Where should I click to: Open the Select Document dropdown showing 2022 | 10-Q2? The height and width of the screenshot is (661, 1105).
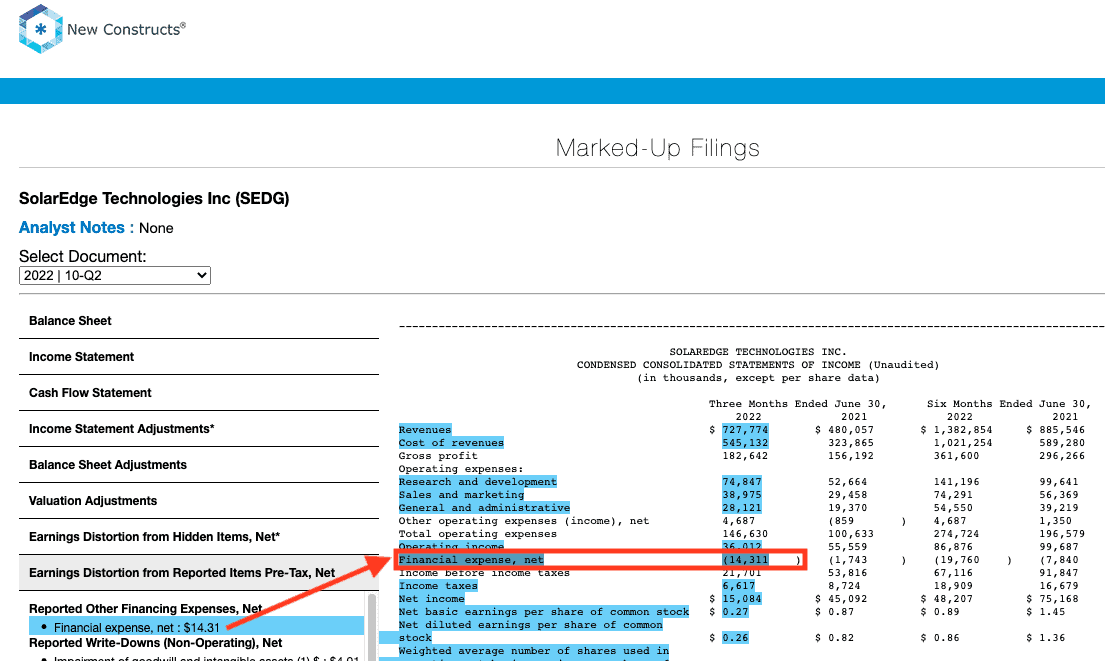[x=115, y=276]
